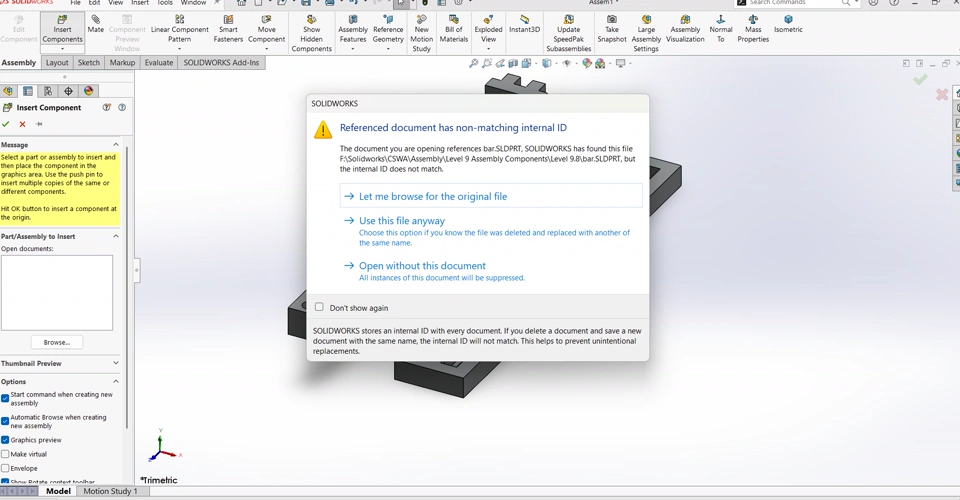This screenshot has height=500, width=960.
Task: Click the keep visible pushpin icon
Action: tap(39, 124)
